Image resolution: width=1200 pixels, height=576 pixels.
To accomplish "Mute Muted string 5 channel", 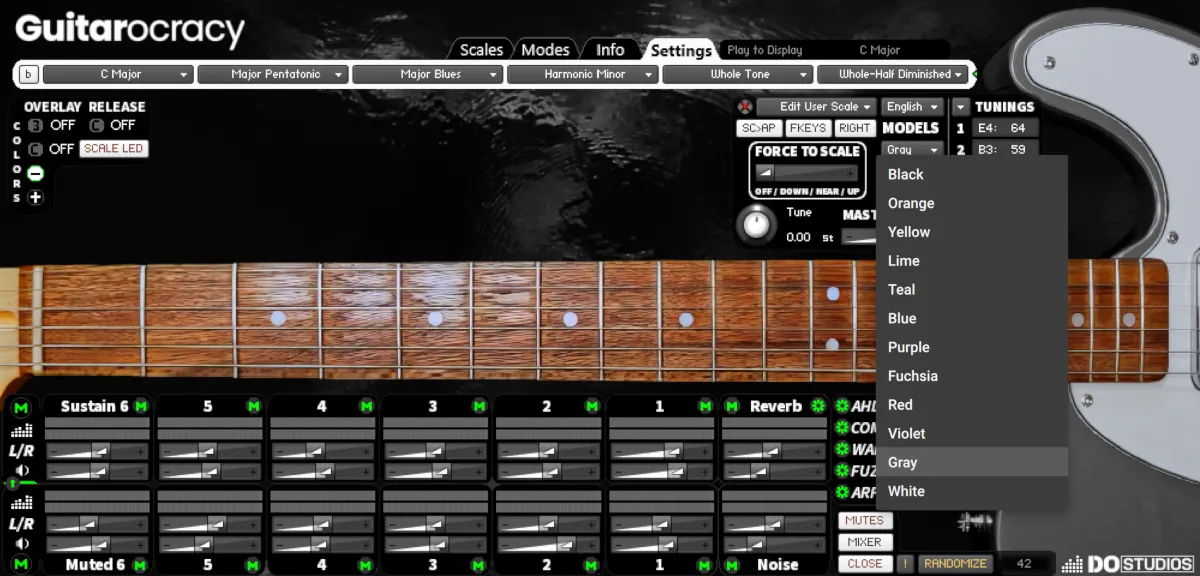I will click(x=253, y=565).
